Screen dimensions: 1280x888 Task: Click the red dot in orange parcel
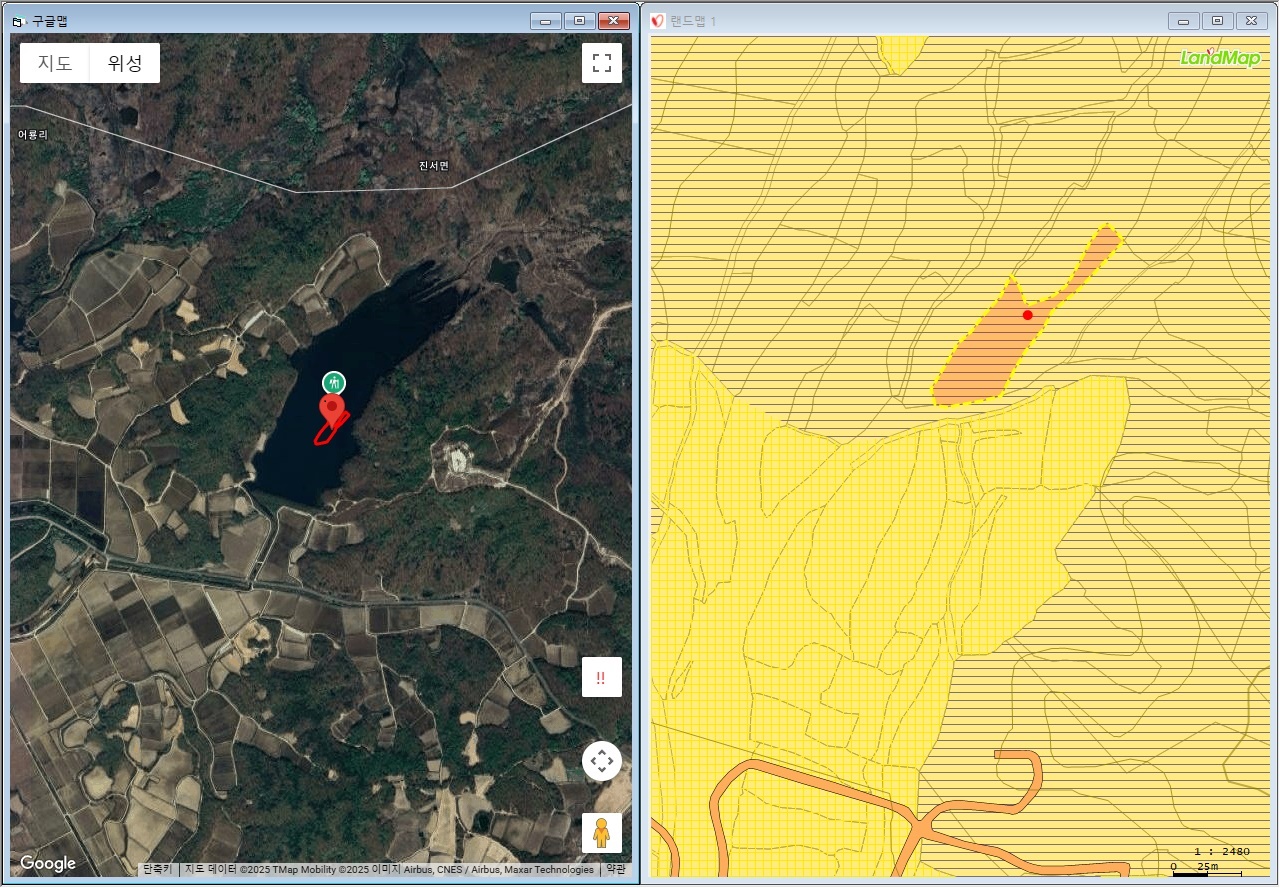click(1027, 315)
